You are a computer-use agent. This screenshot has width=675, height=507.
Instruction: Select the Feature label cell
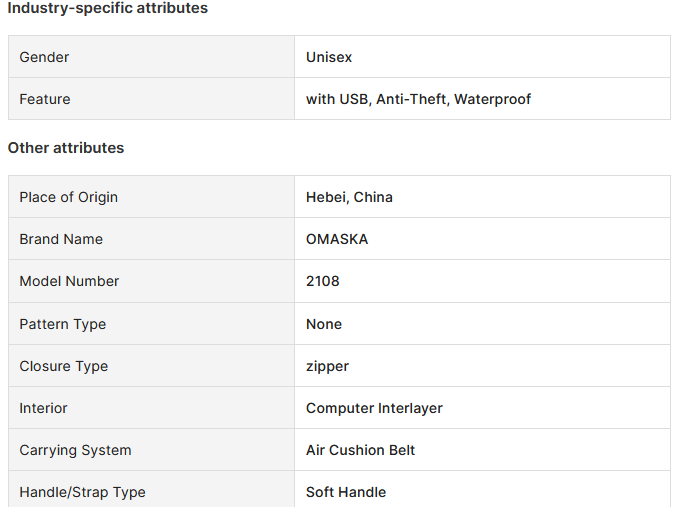tap(152, 99)
